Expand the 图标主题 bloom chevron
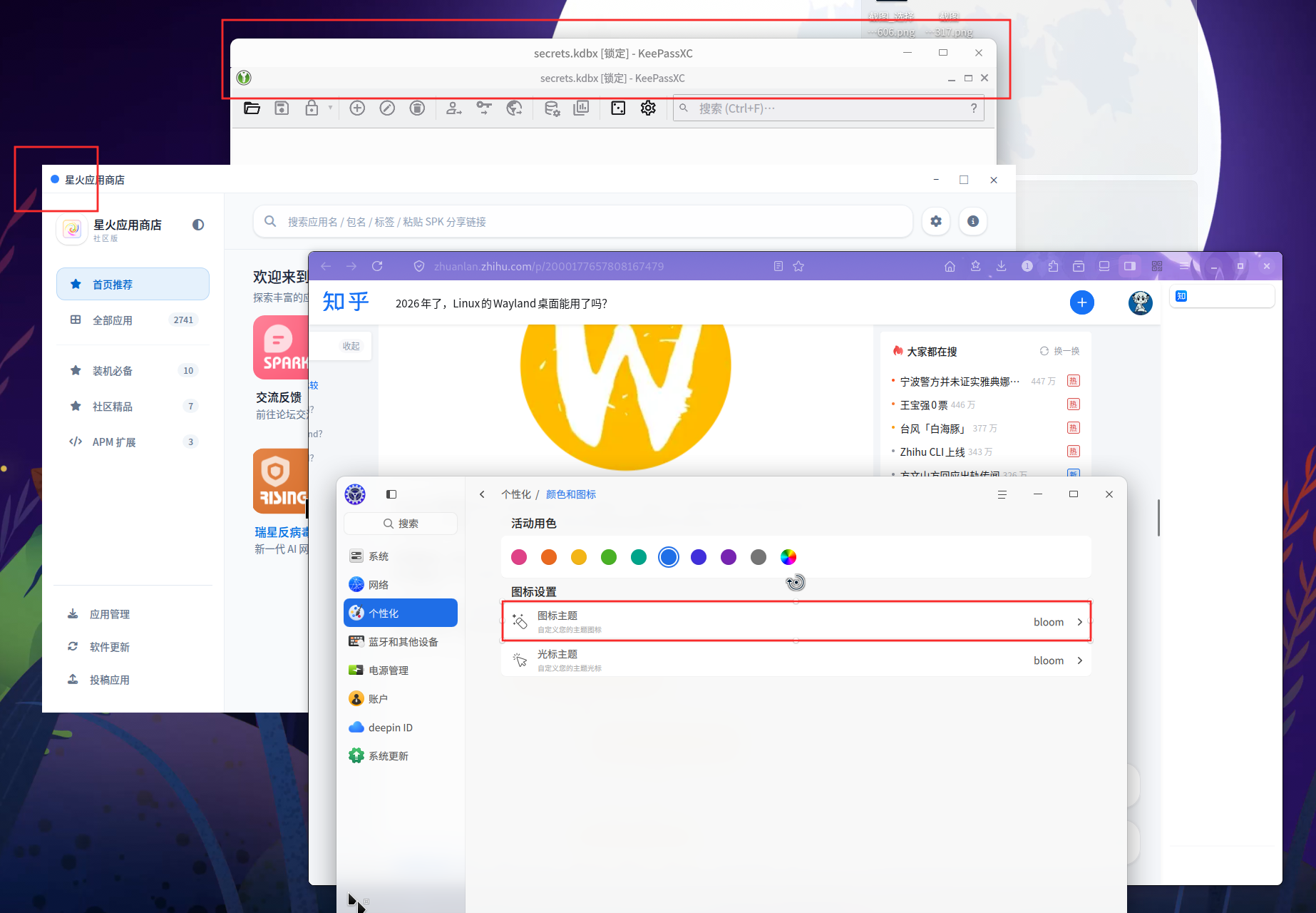The width and height of the screenshot is (1316, 913). (x=1080, y=622)
